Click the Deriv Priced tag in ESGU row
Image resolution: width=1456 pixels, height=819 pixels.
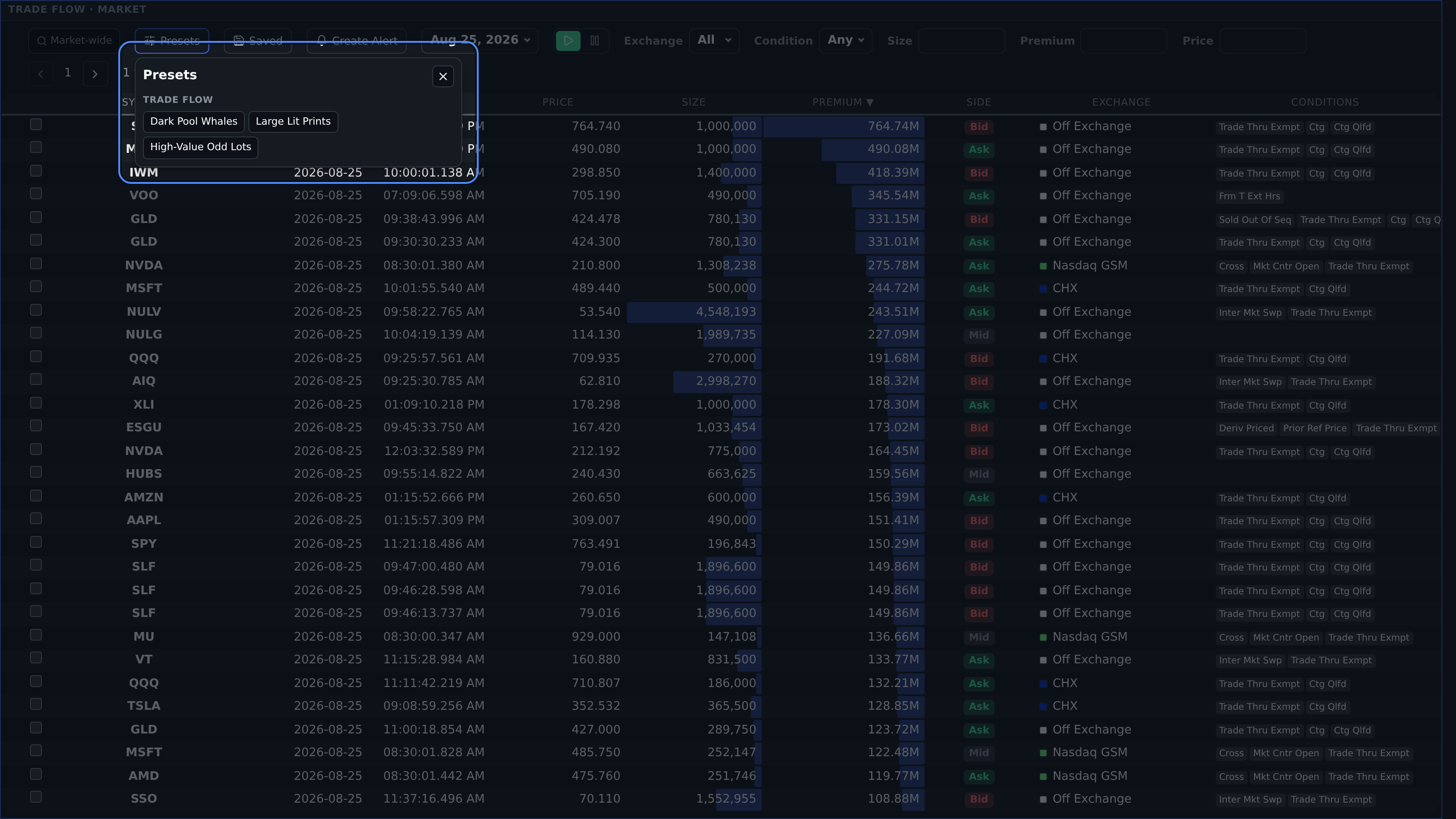point(1246,429)
